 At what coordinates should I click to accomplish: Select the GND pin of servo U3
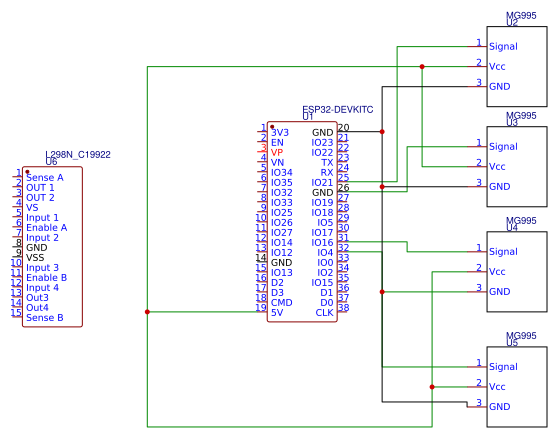click(x=499, y=187)
